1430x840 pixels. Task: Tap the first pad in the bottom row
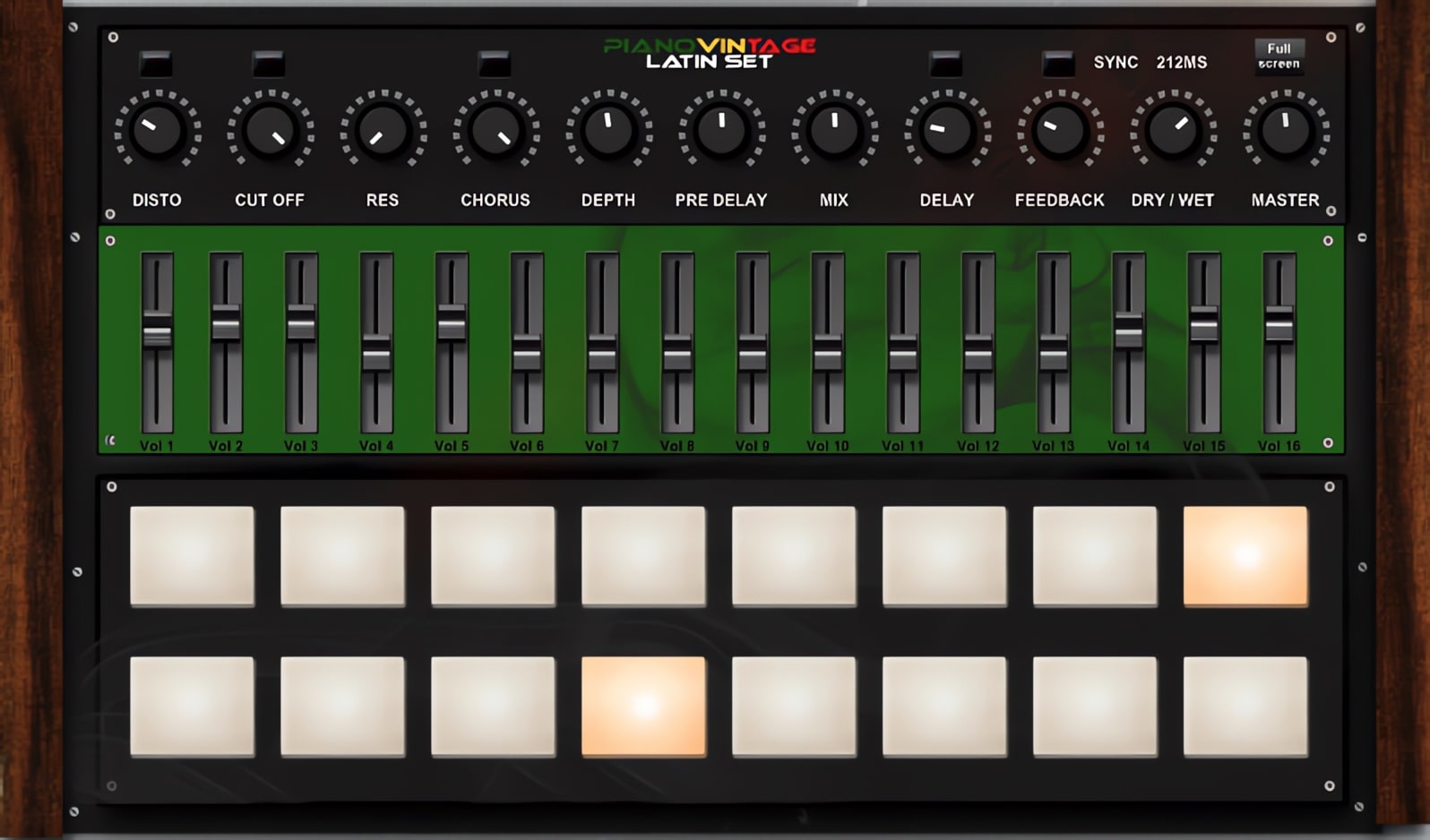coord(193,707)
